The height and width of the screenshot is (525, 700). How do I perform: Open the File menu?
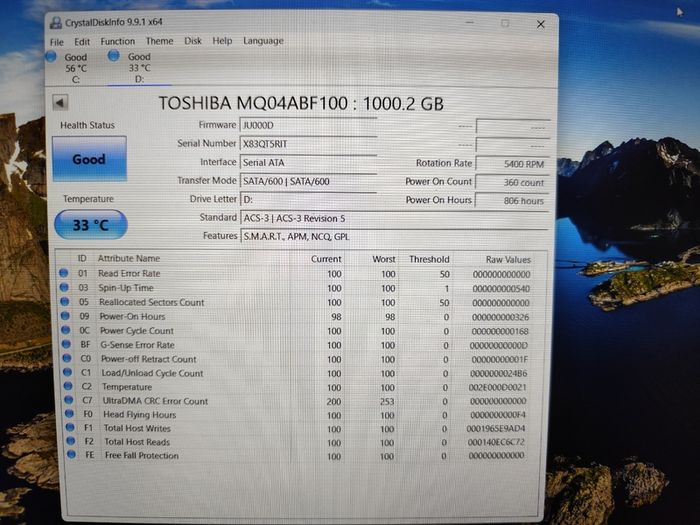pos(57,42)
